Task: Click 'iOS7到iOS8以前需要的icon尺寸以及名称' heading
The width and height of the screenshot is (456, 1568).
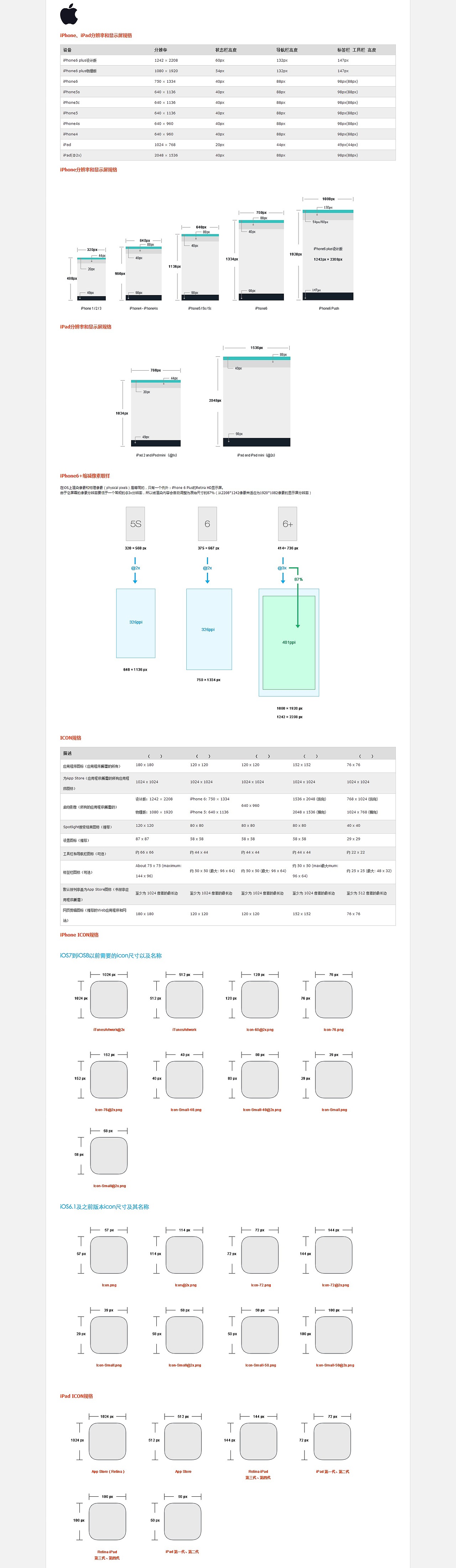Action: click(111, 956)
